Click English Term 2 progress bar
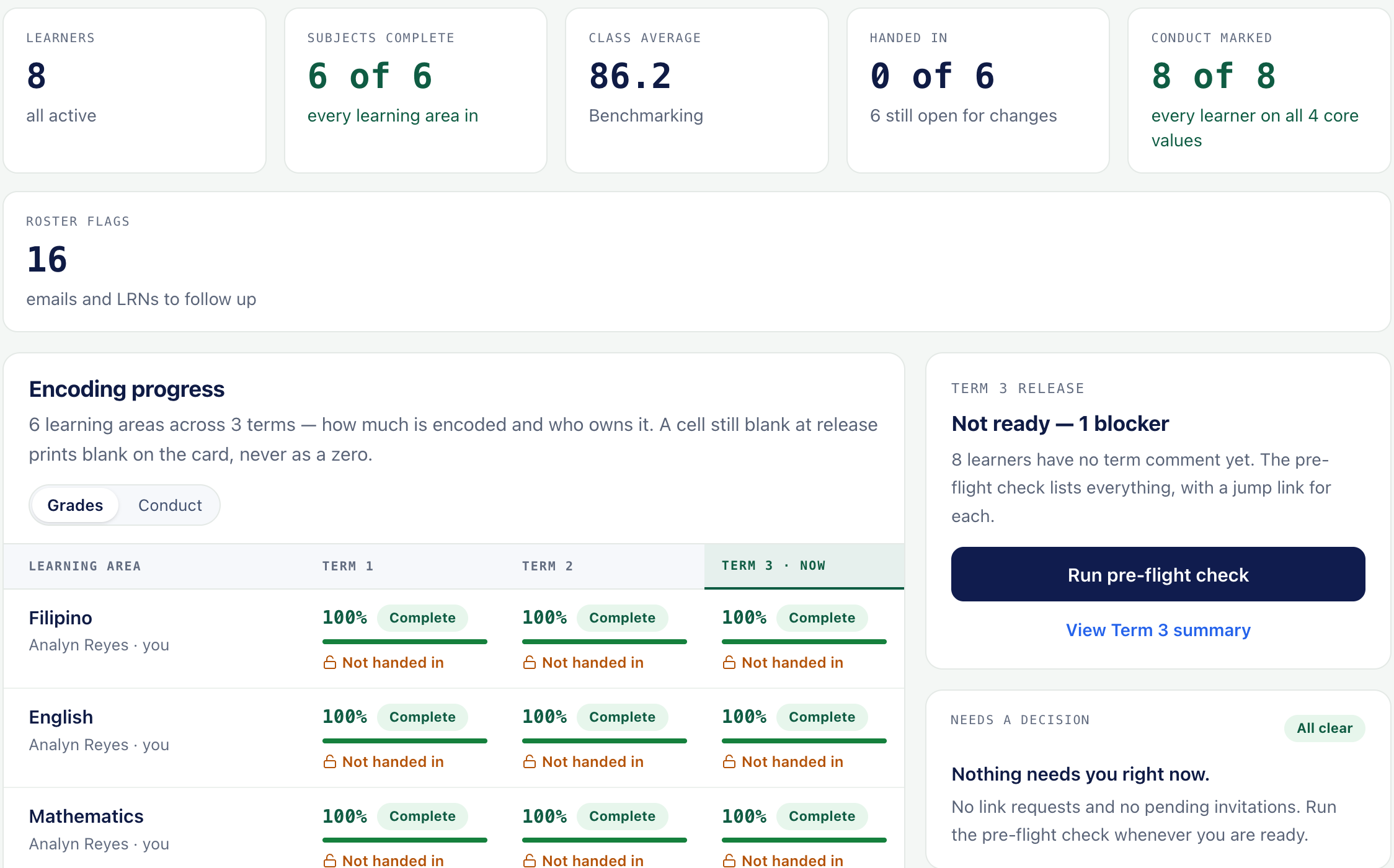1394x868 pixels. coord(605,741)
